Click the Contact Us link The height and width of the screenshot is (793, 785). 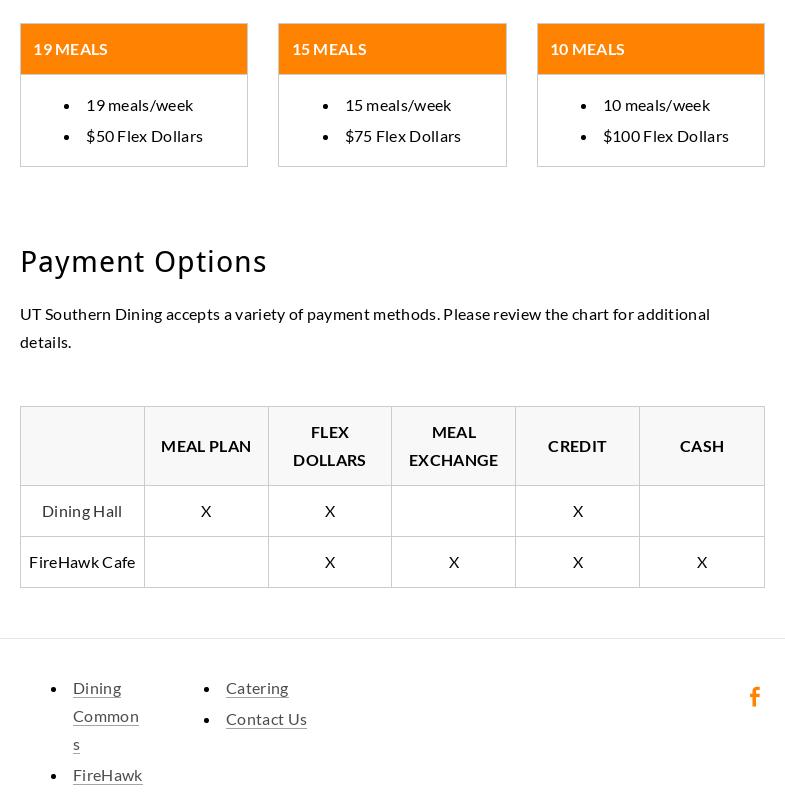coord(266,719)
